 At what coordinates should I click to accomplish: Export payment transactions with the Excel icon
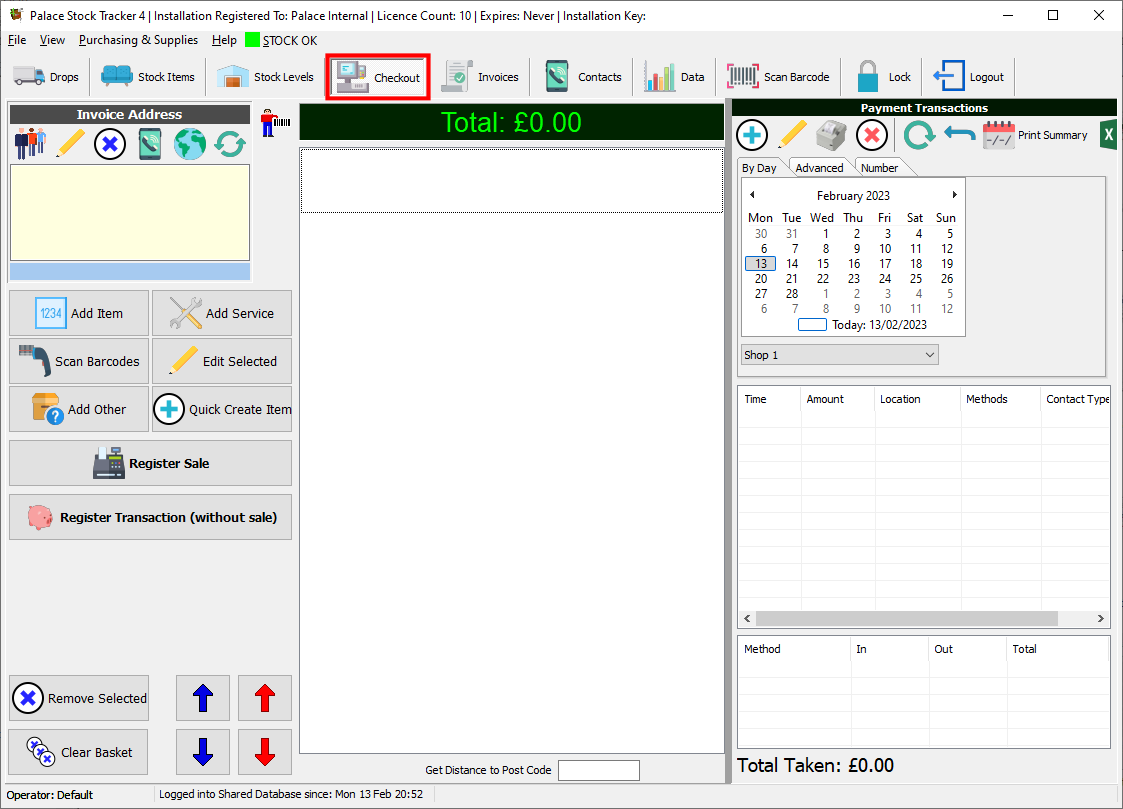[1107, 135]
